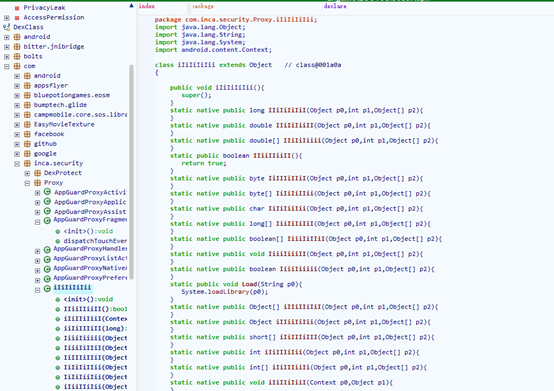Viewport: 554px width, 391px height.
Task: Click the AppGuardProxyHandle class icon
Action: point(47,250)
